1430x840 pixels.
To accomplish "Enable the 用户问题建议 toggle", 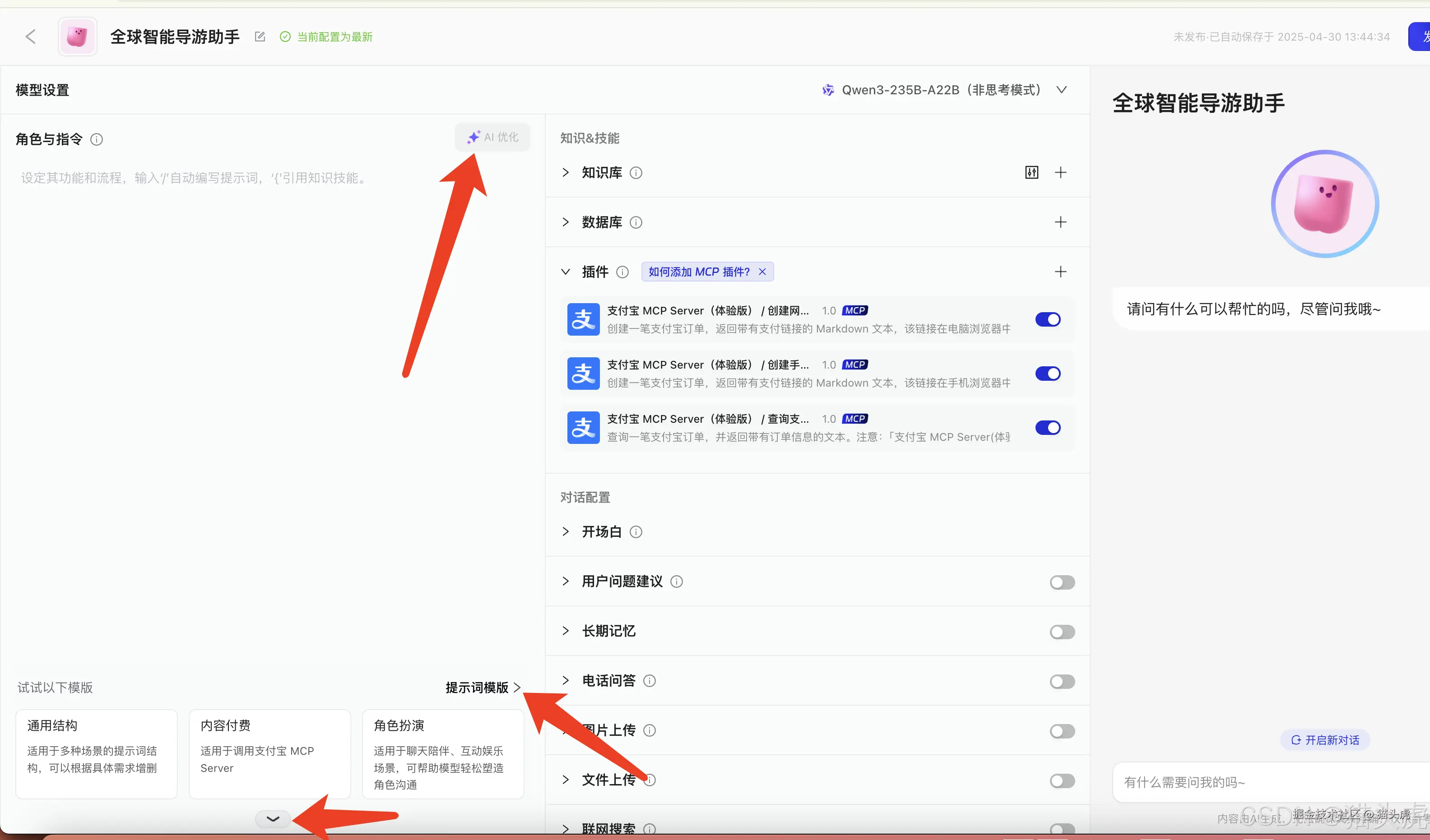I will coord(1062,582).
